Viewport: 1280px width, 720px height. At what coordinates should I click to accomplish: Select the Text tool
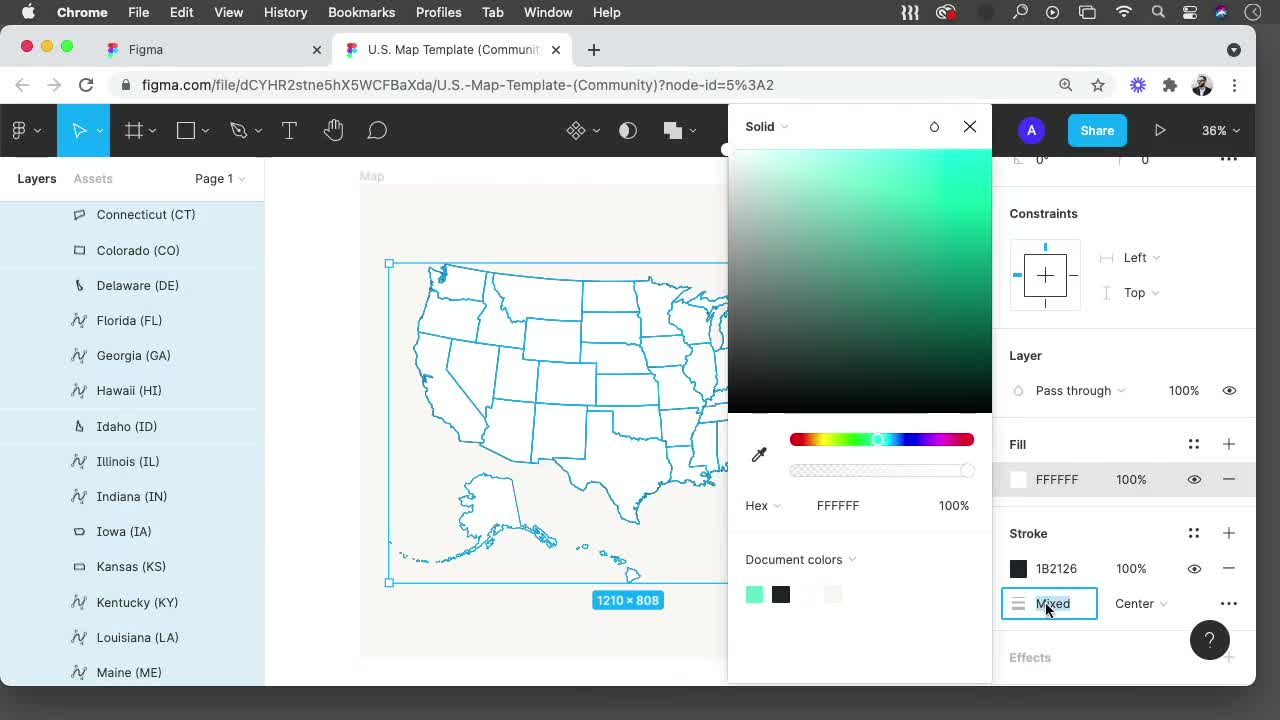coord(289,130)
